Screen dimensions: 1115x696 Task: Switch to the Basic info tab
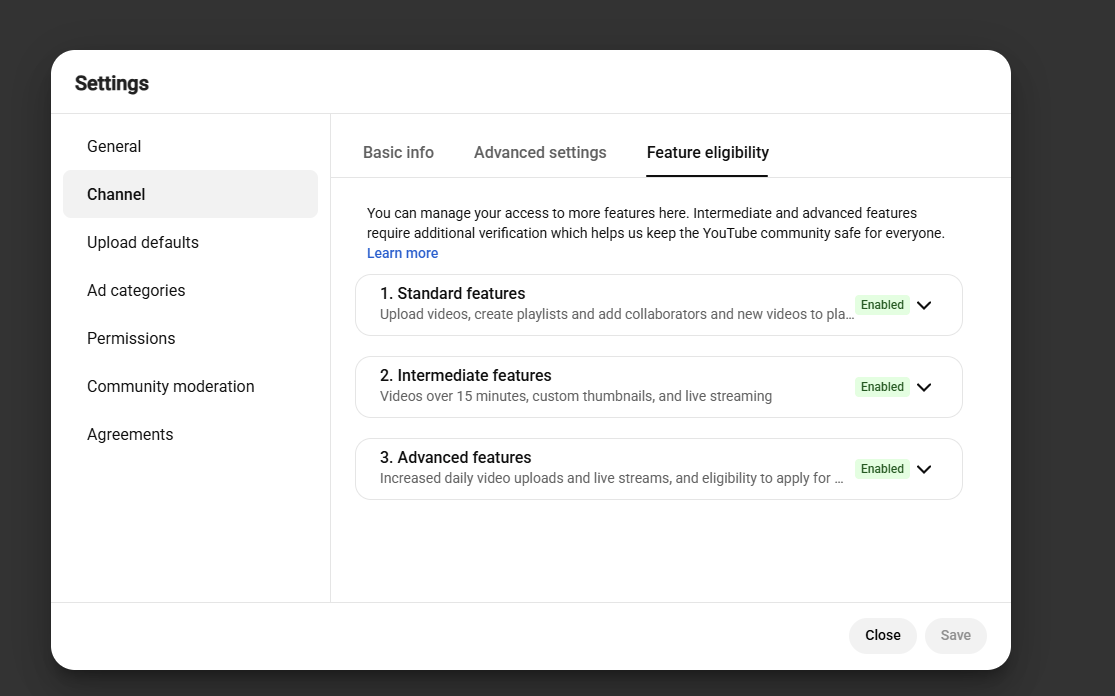coord(398,152)
